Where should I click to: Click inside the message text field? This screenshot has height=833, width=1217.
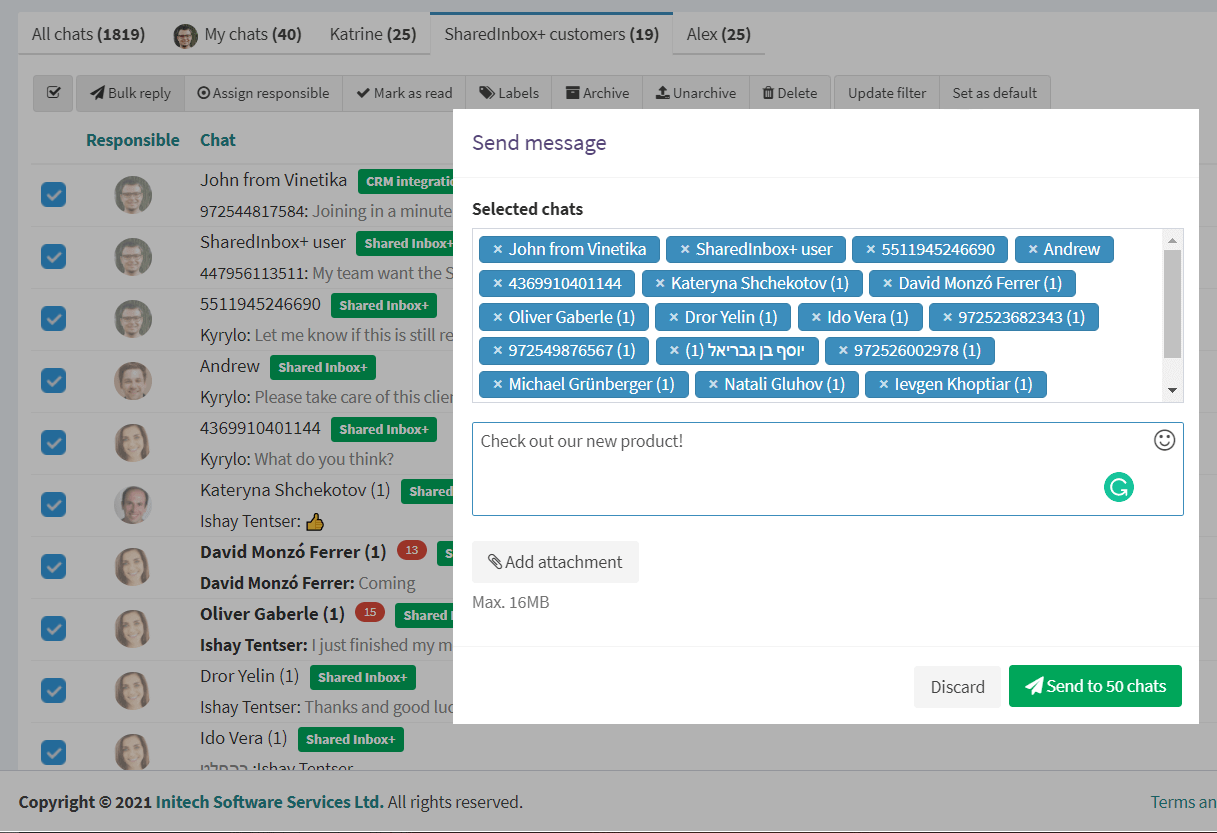coord(750,468)
